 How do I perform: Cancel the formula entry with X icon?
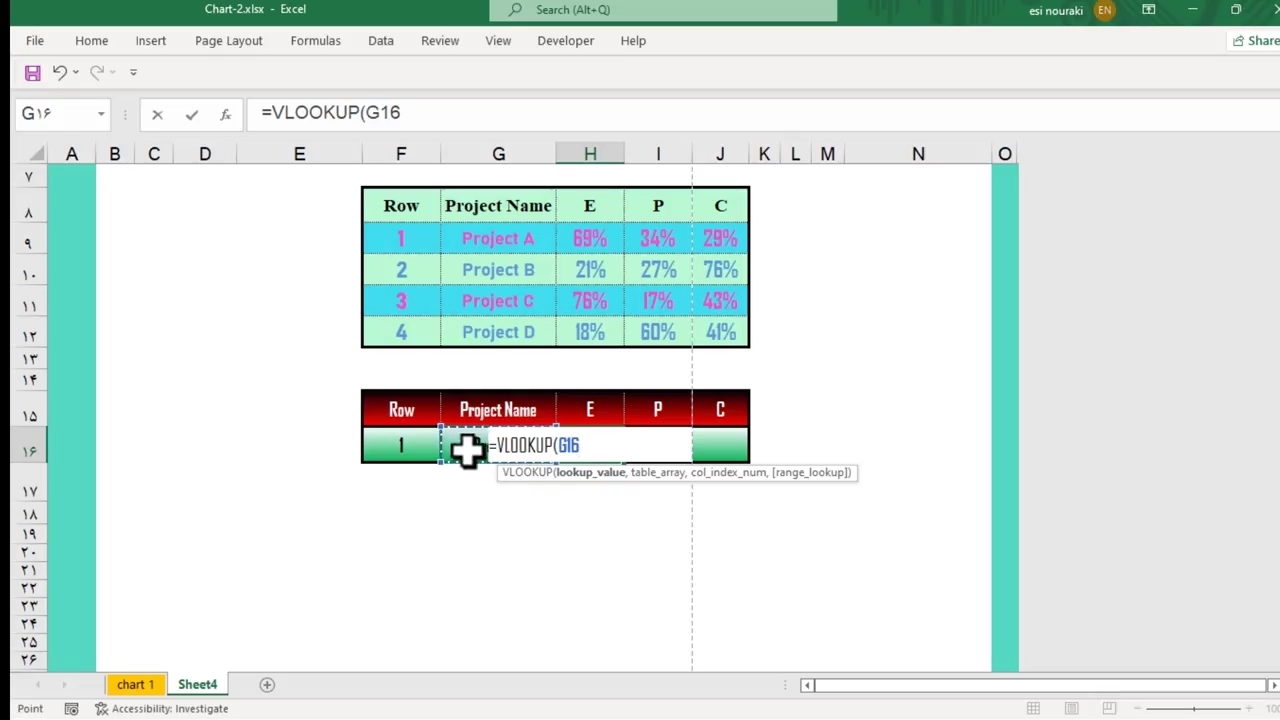click(157, 114)
